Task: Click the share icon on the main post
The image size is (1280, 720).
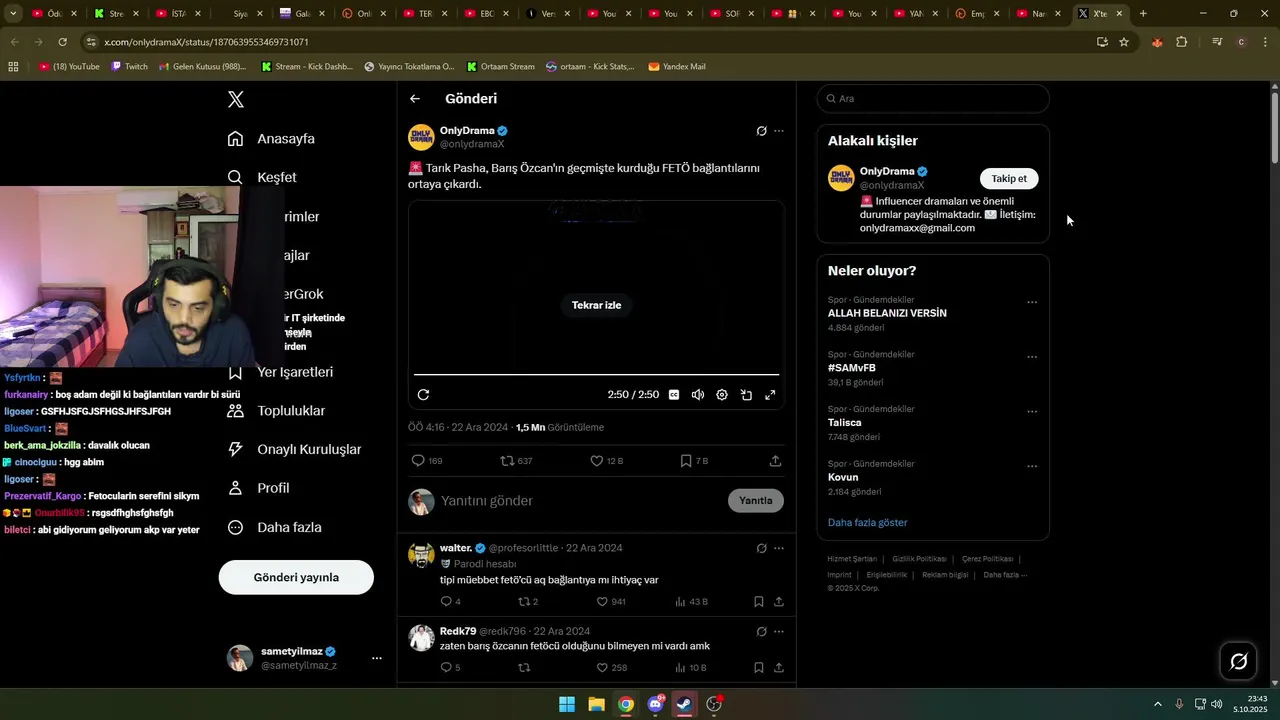Action: (x=775, y=461)
